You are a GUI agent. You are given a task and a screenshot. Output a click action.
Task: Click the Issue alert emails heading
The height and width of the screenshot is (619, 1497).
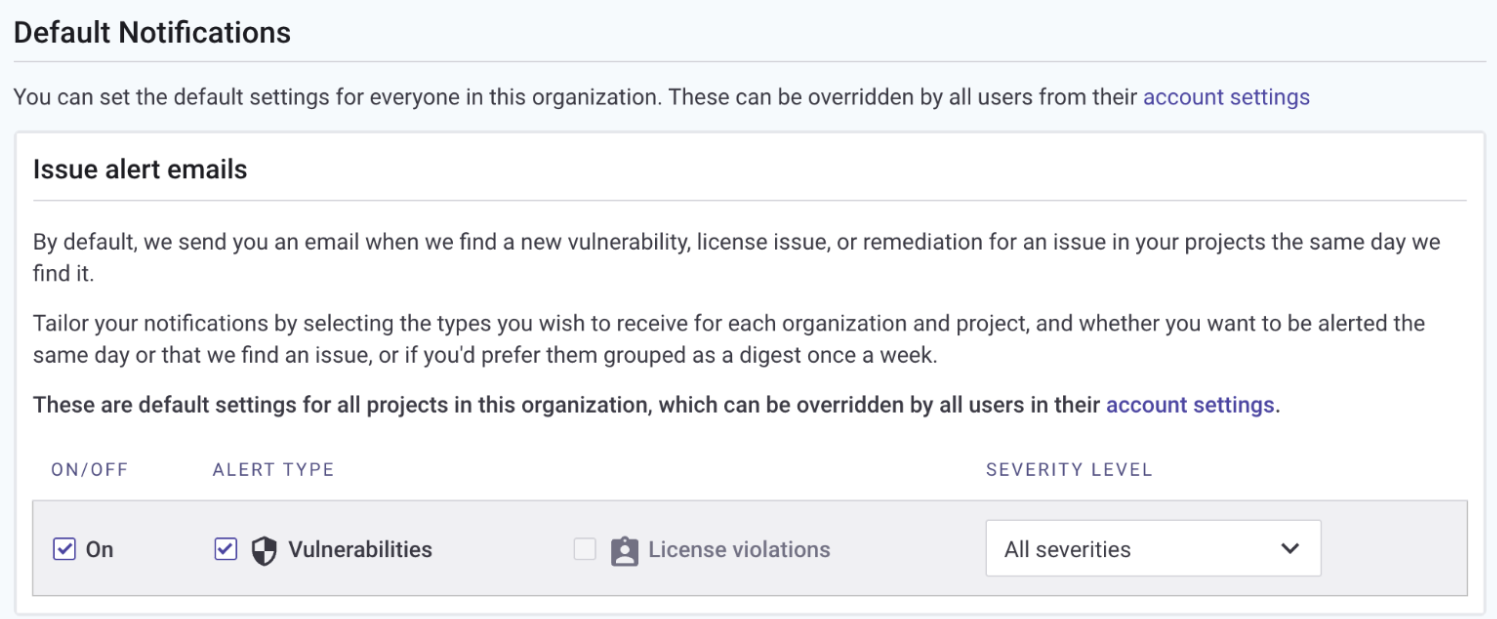click(140, 169)
